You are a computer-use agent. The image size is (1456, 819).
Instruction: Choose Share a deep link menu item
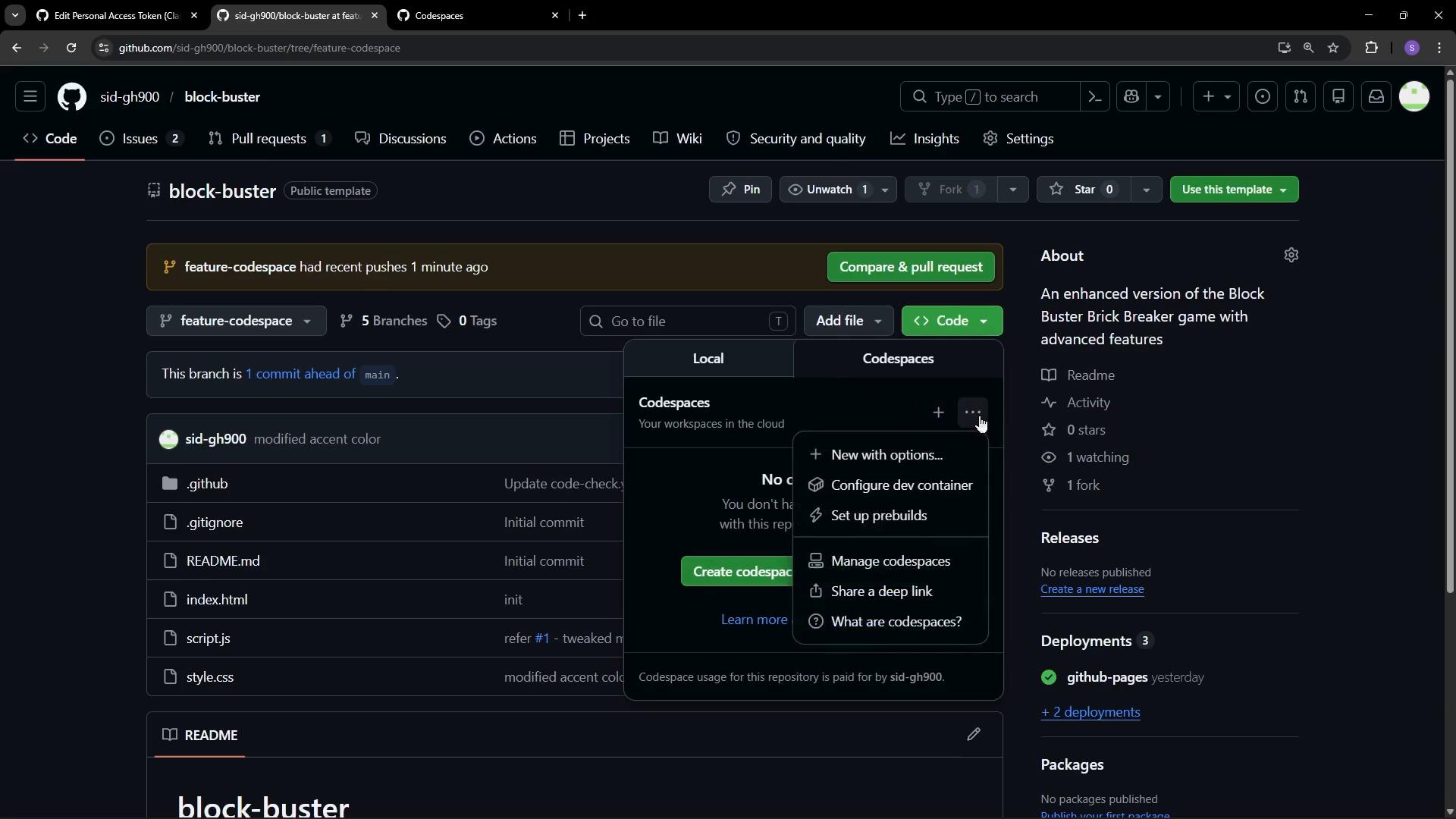coord(890,591)
